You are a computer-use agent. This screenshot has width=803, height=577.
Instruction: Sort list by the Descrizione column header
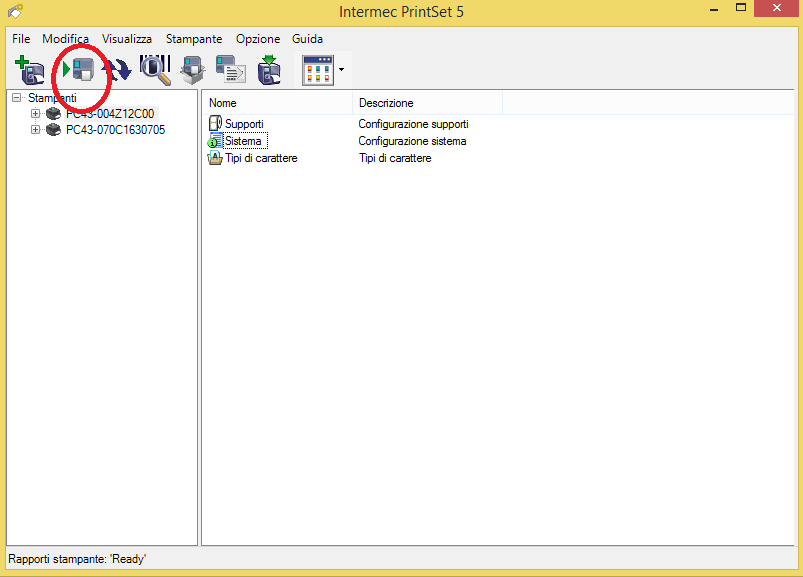(428, 103)
